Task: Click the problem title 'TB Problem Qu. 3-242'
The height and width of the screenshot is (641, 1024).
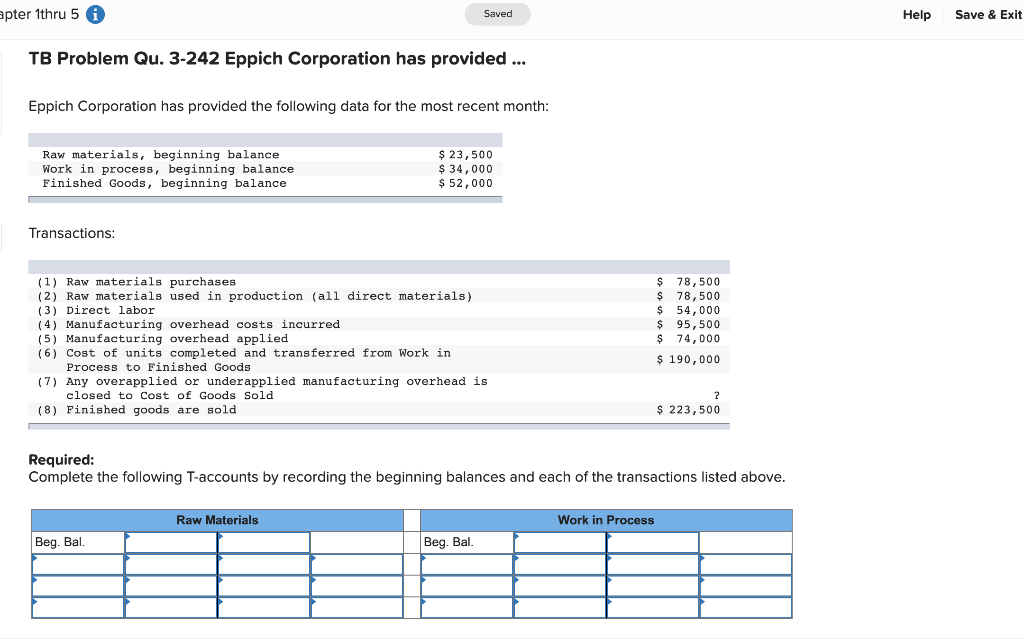Action: click(x=124, y=59)
